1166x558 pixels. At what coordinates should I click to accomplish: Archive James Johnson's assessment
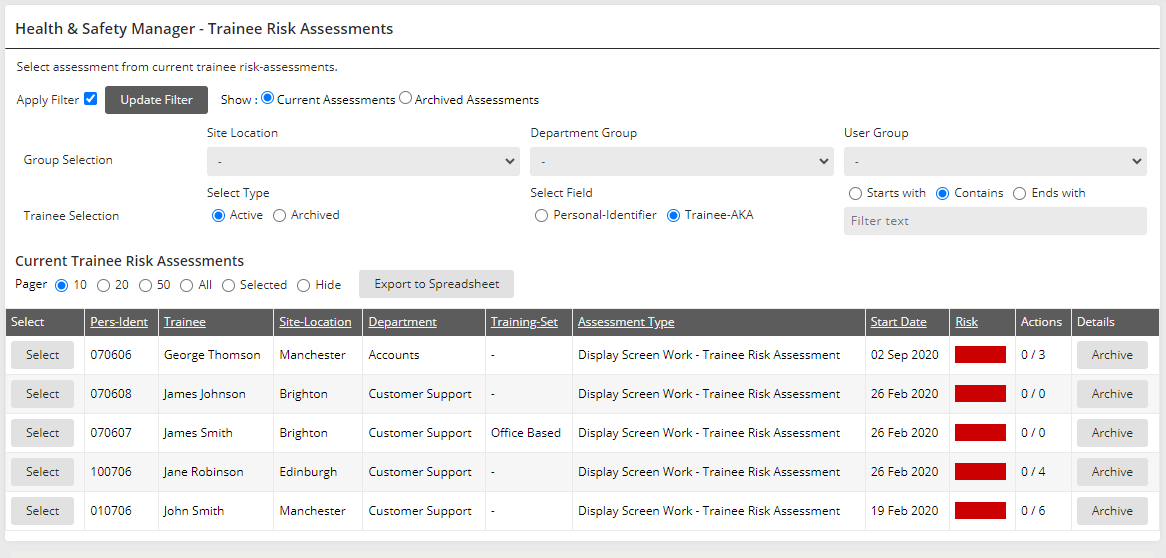coord(1112,394)
